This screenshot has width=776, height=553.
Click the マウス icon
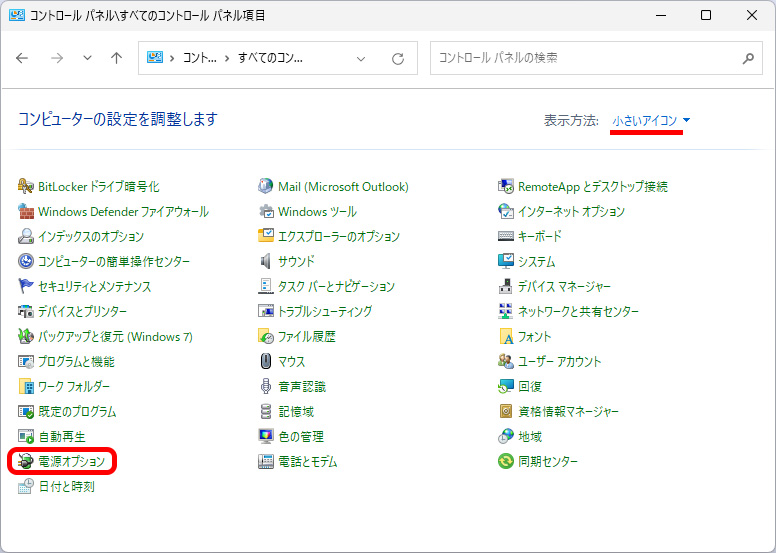point(266,362)
